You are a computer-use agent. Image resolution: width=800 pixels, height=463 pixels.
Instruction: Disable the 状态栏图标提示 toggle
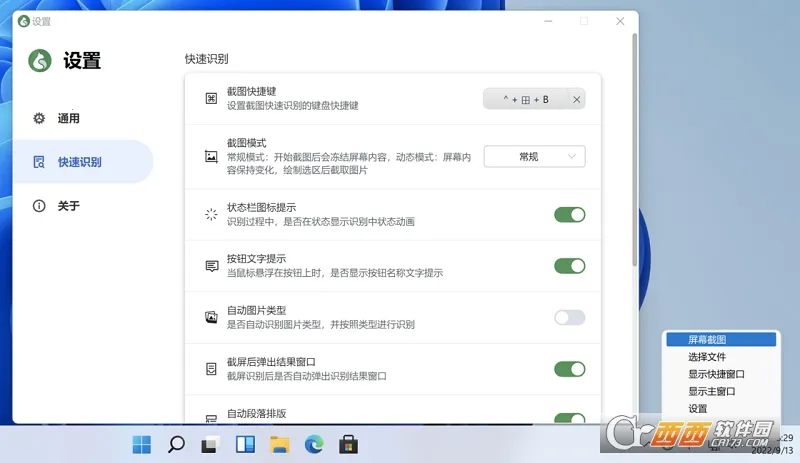569,214
